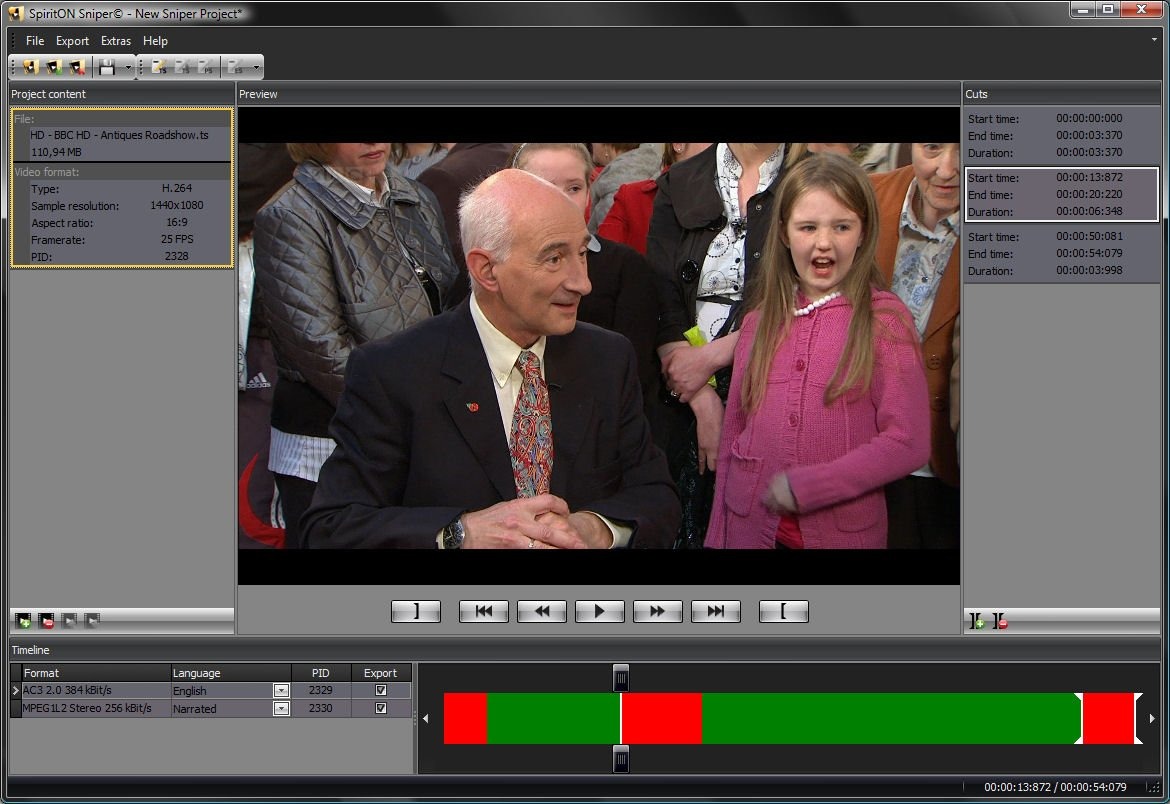Open the Extras menu
Viewport: 1170px width, 804px height.
[x=116, y=41]
